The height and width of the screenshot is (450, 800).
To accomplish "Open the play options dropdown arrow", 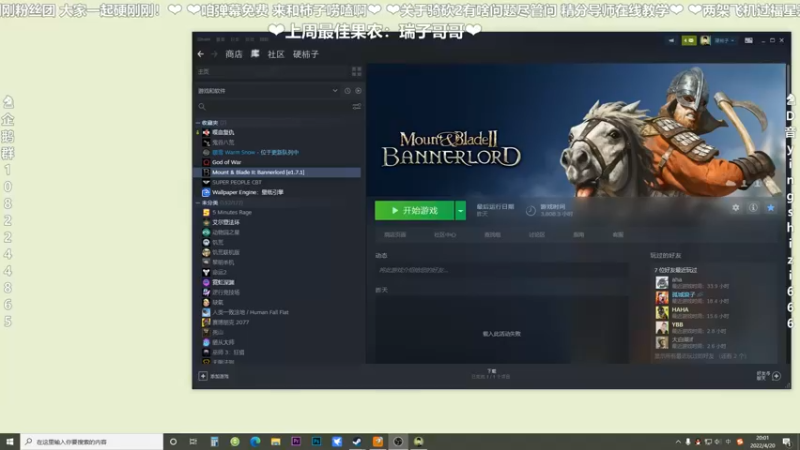I will coord(460,211).
